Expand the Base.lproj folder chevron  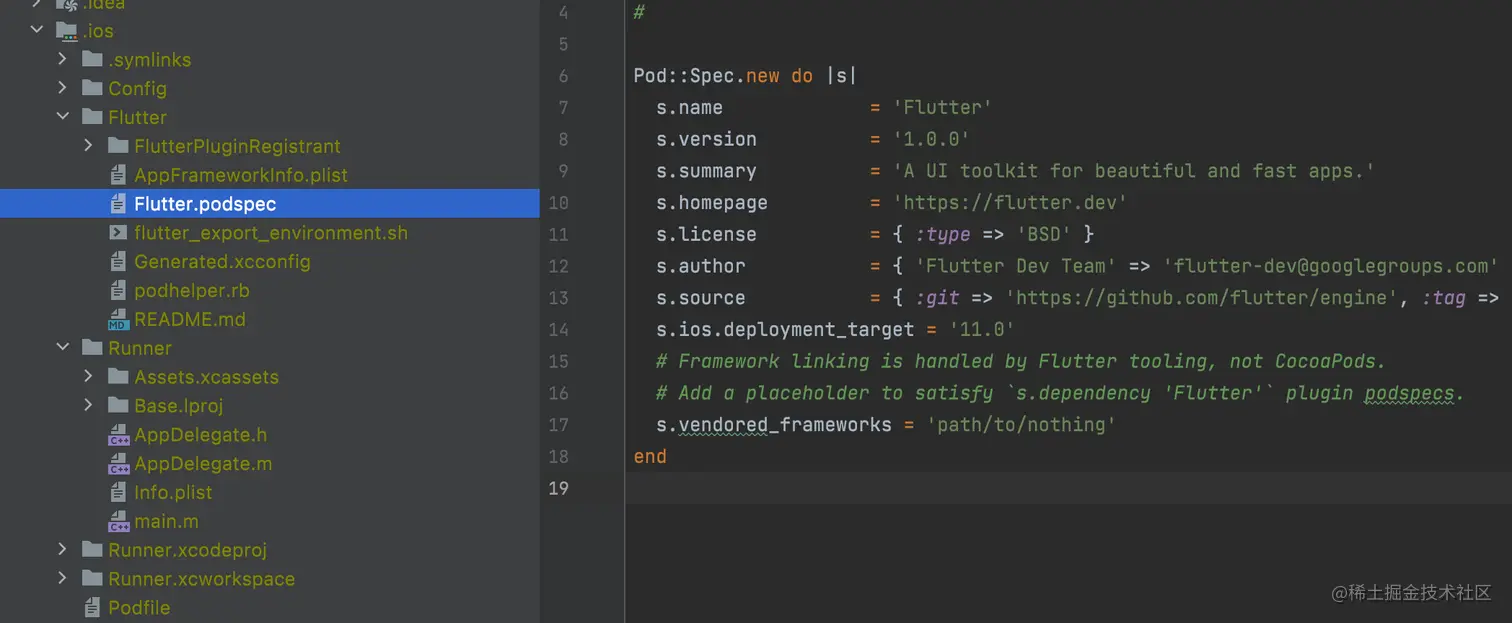[x=88, y=406]
